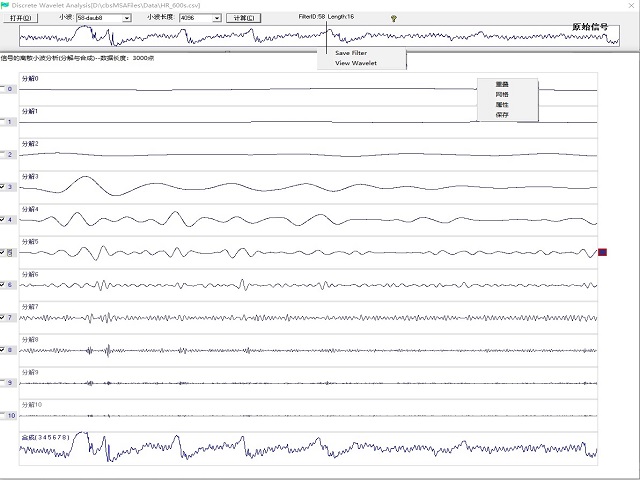Click the 分解8 decomposition waveform plot
640x480 pixels.
[308, 350]
